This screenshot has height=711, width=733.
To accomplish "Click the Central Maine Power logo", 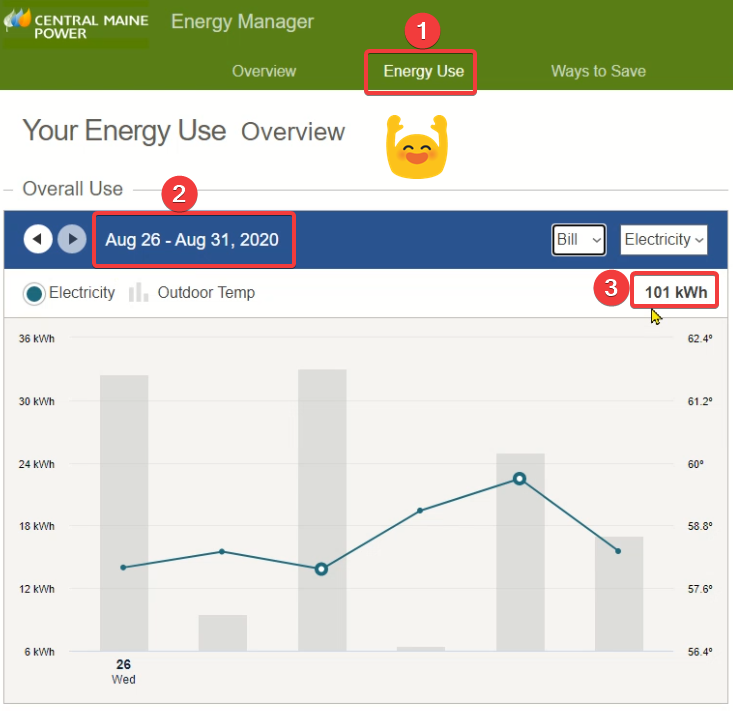I will coord(76,25).
